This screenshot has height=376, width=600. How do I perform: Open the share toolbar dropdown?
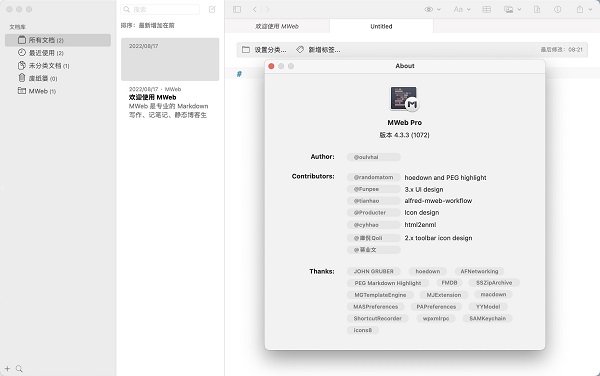[584, 9]
